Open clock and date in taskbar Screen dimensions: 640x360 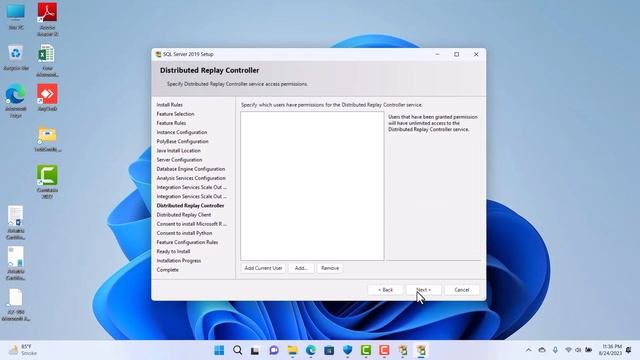click(611, 350)
